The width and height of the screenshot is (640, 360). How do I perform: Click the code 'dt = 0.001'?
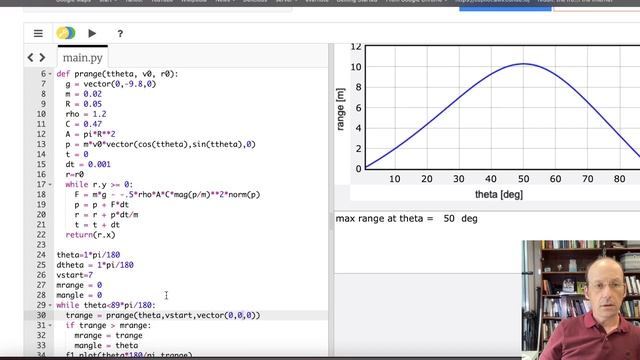pos(88,164)
